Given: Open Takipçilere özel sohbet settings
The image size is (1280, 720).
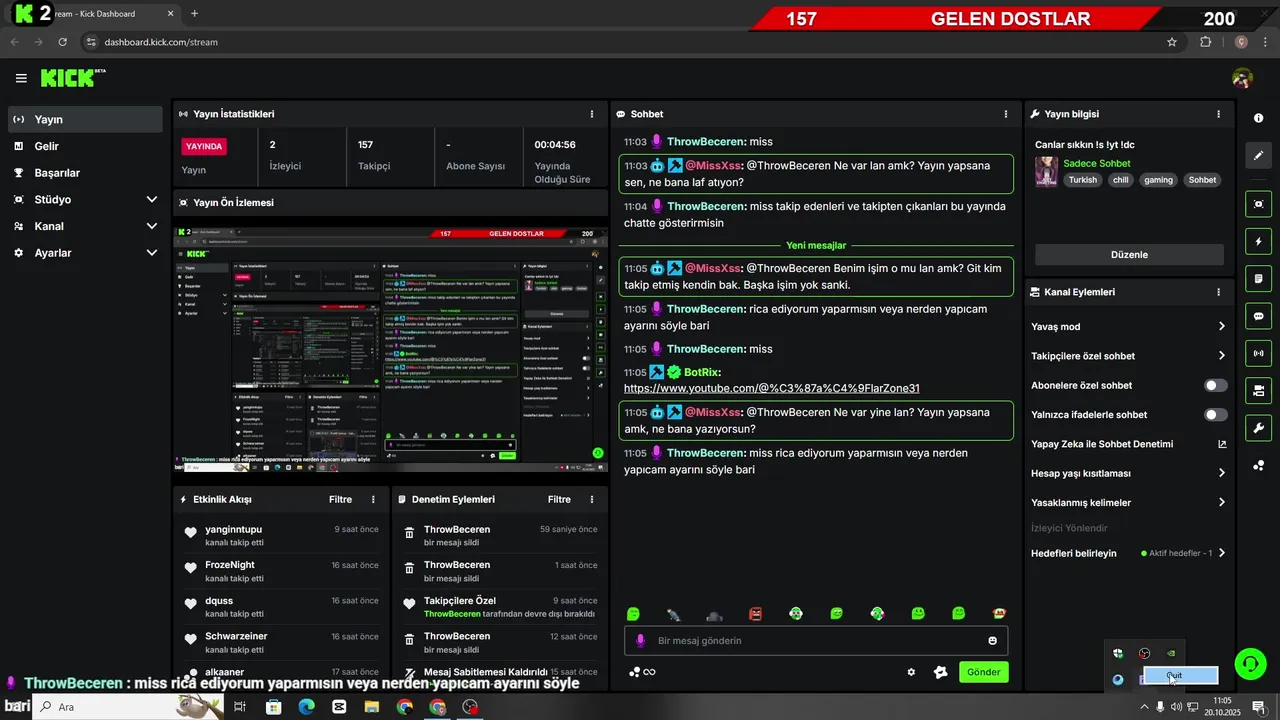Looking at the screenshot, I should [1129, 355].
